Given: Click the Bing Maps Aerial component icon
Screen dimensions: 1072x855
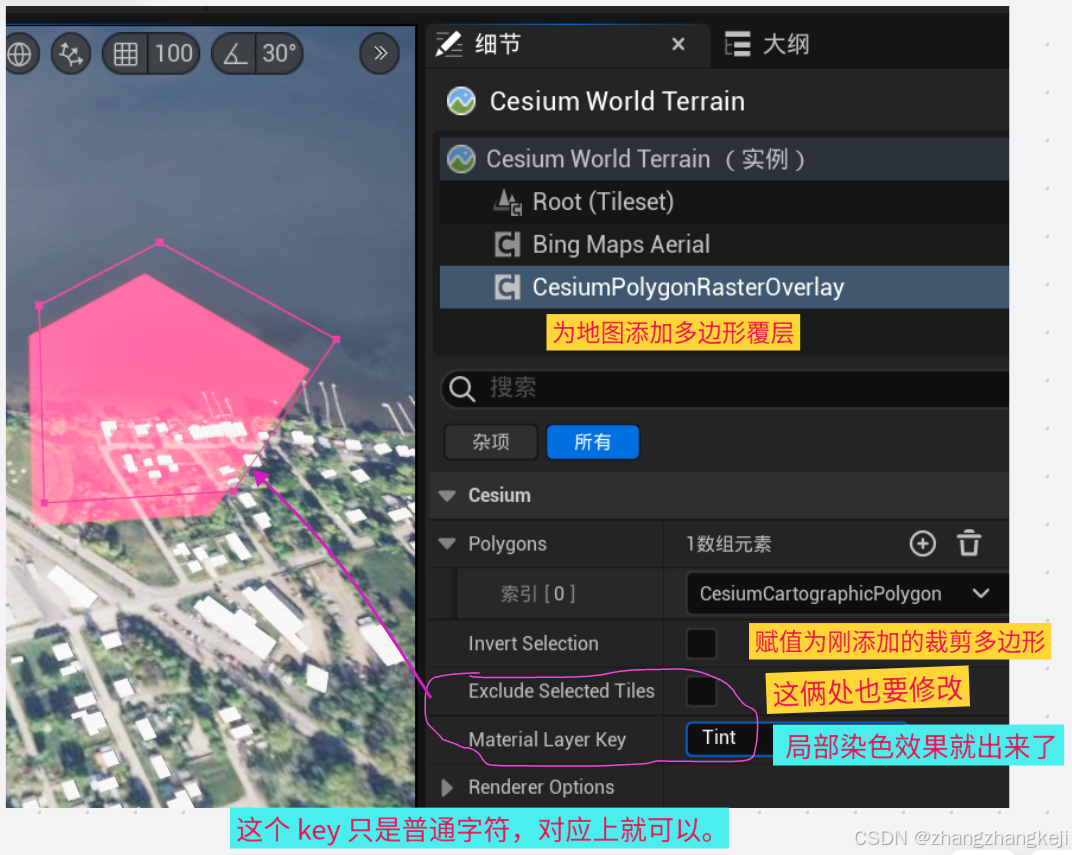Looking at the screenshot, I should click(507, 245).
